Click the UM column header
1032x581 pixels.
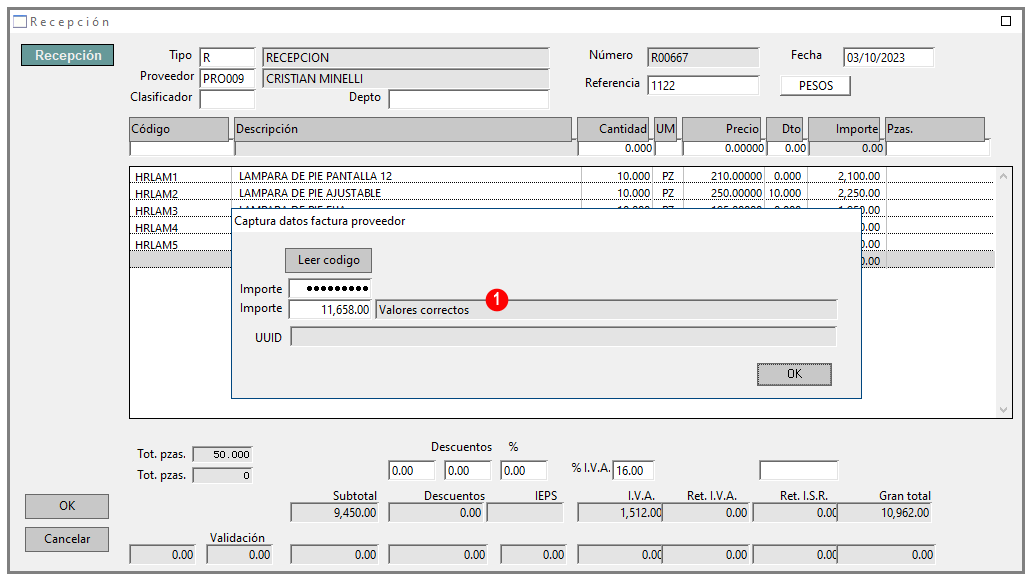coord(665,129)
